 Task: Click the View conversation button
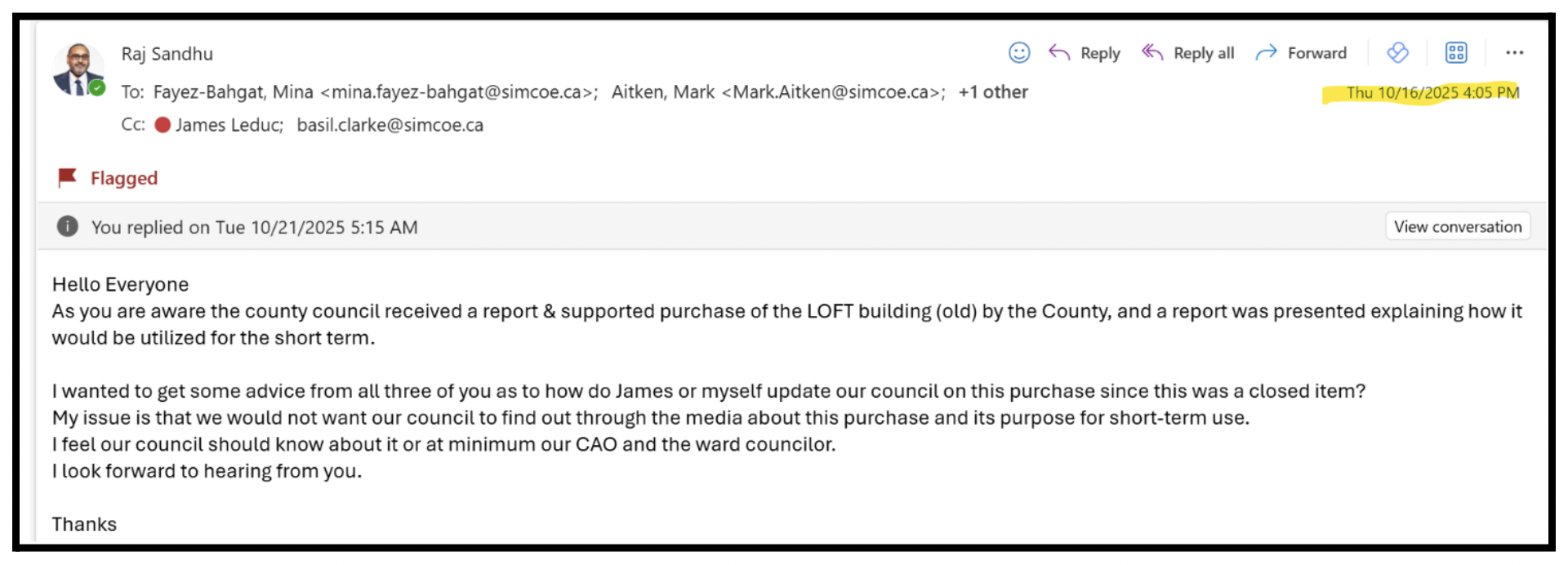tap(1458, 227)
